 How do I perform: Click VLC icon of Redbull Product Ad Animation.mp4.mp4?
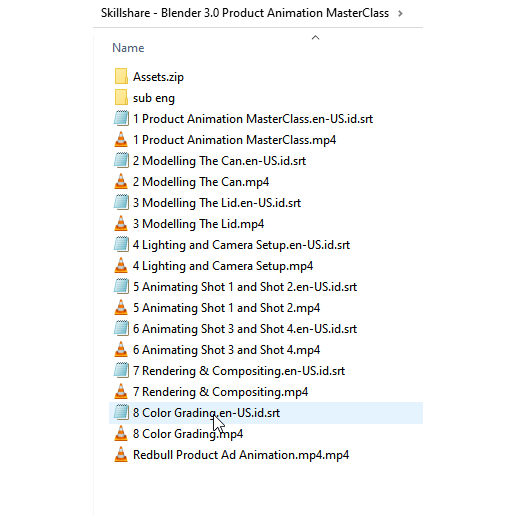pyautogui.click(x=121, y=455)
